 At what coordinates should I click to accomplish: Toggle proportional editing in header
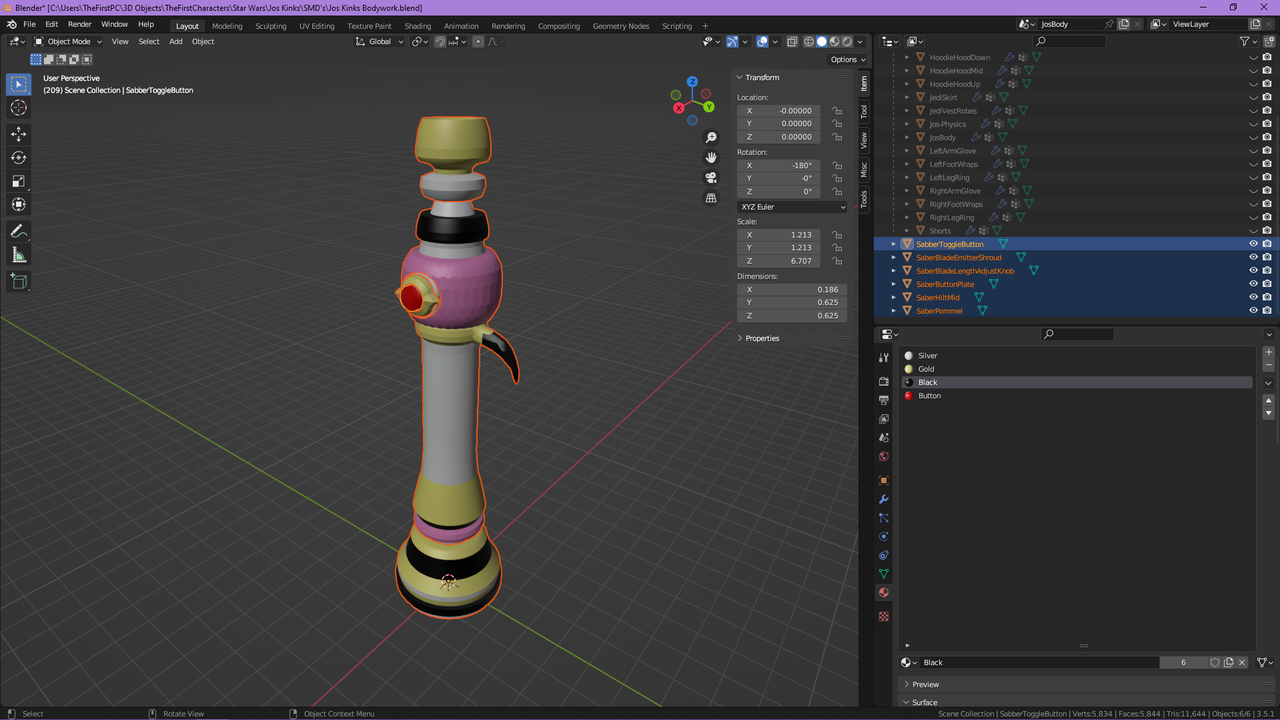(478, 42)
